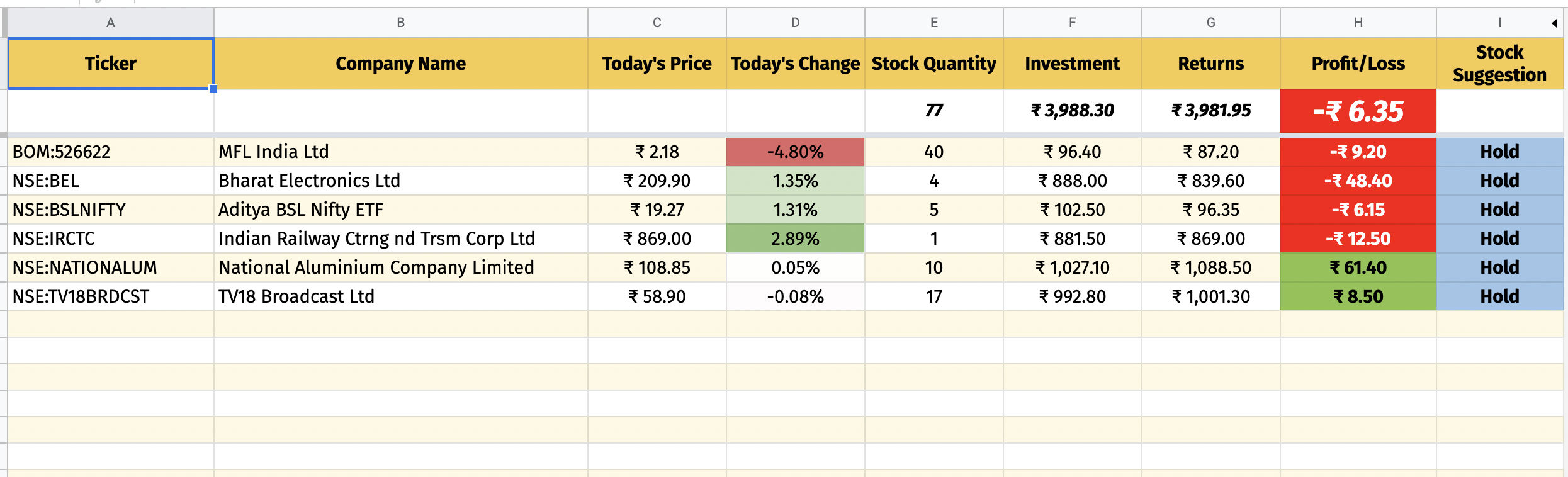This screenshot has height=477, width=1568.
Task: Select NSE:IRCTC ticker cell
Action: [x=111, y=239]
